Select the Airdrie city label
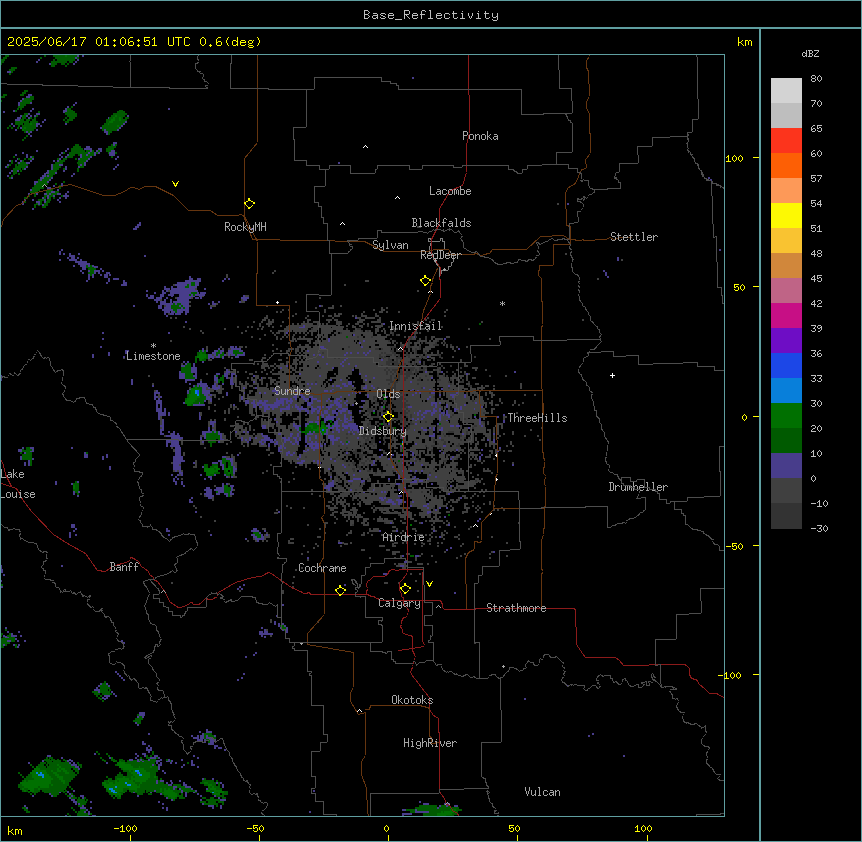 tap(404, 537)
